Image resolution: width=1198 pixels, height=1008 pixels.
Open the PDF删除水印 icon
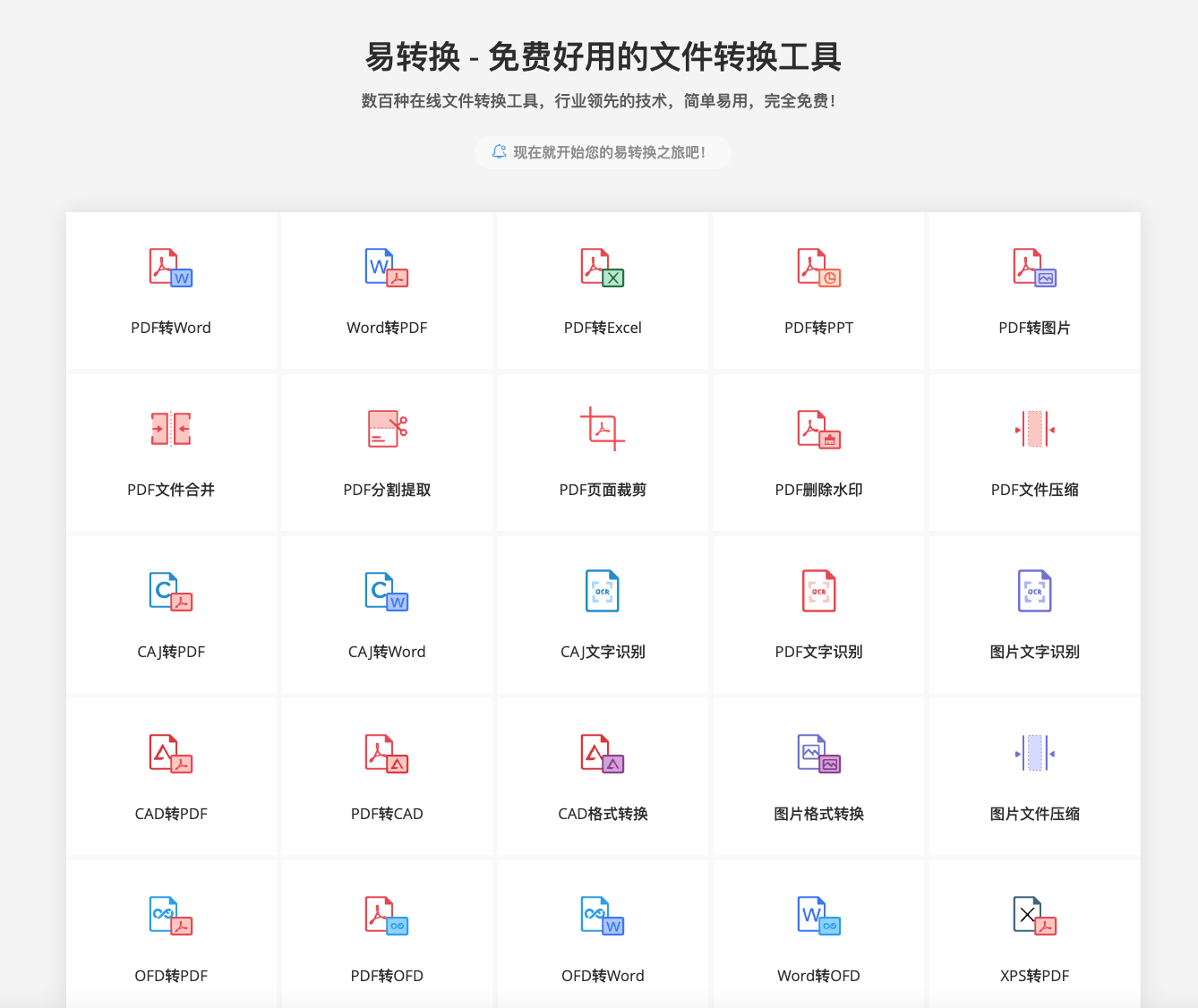click(x=819, y=430)
